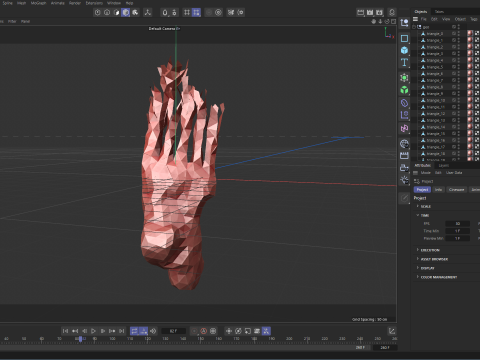The width and height of the screenshot is (480, 360).
Task: Toggle visibility checkmark of triangle_12 object
Action: click(454, 114)
